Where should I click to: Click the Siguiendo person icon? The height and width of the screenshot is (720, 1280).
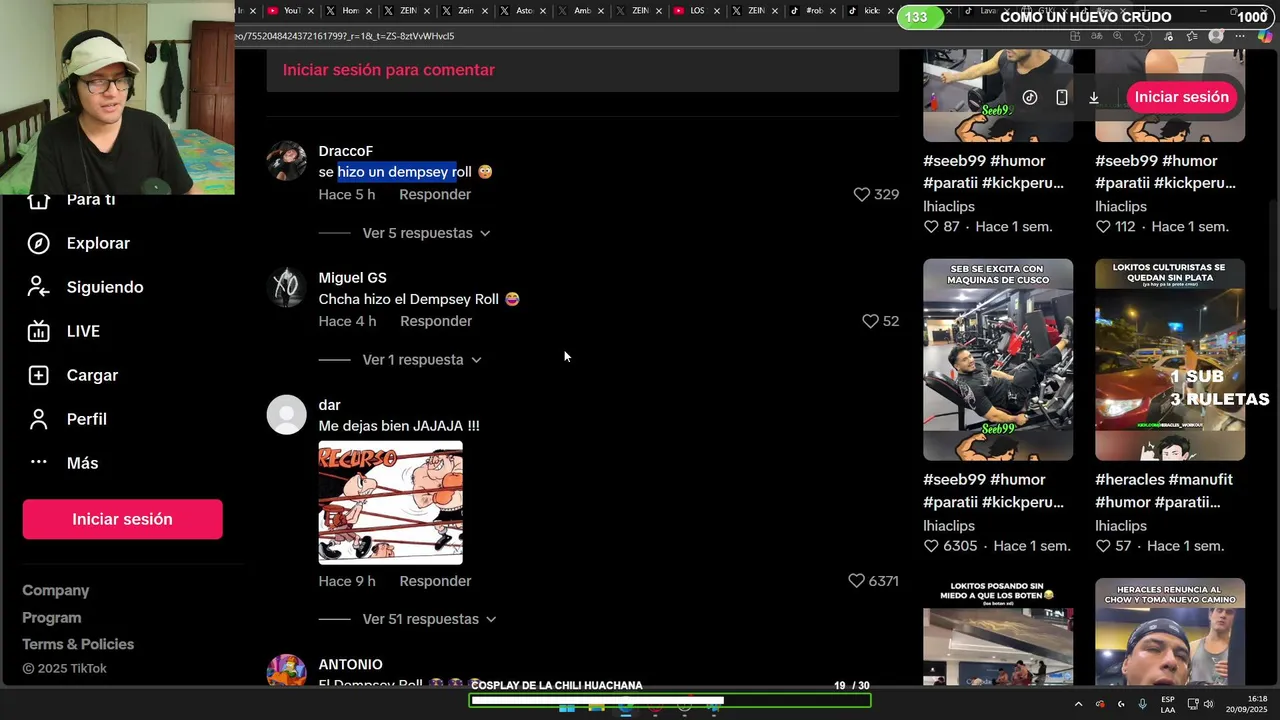38,287
